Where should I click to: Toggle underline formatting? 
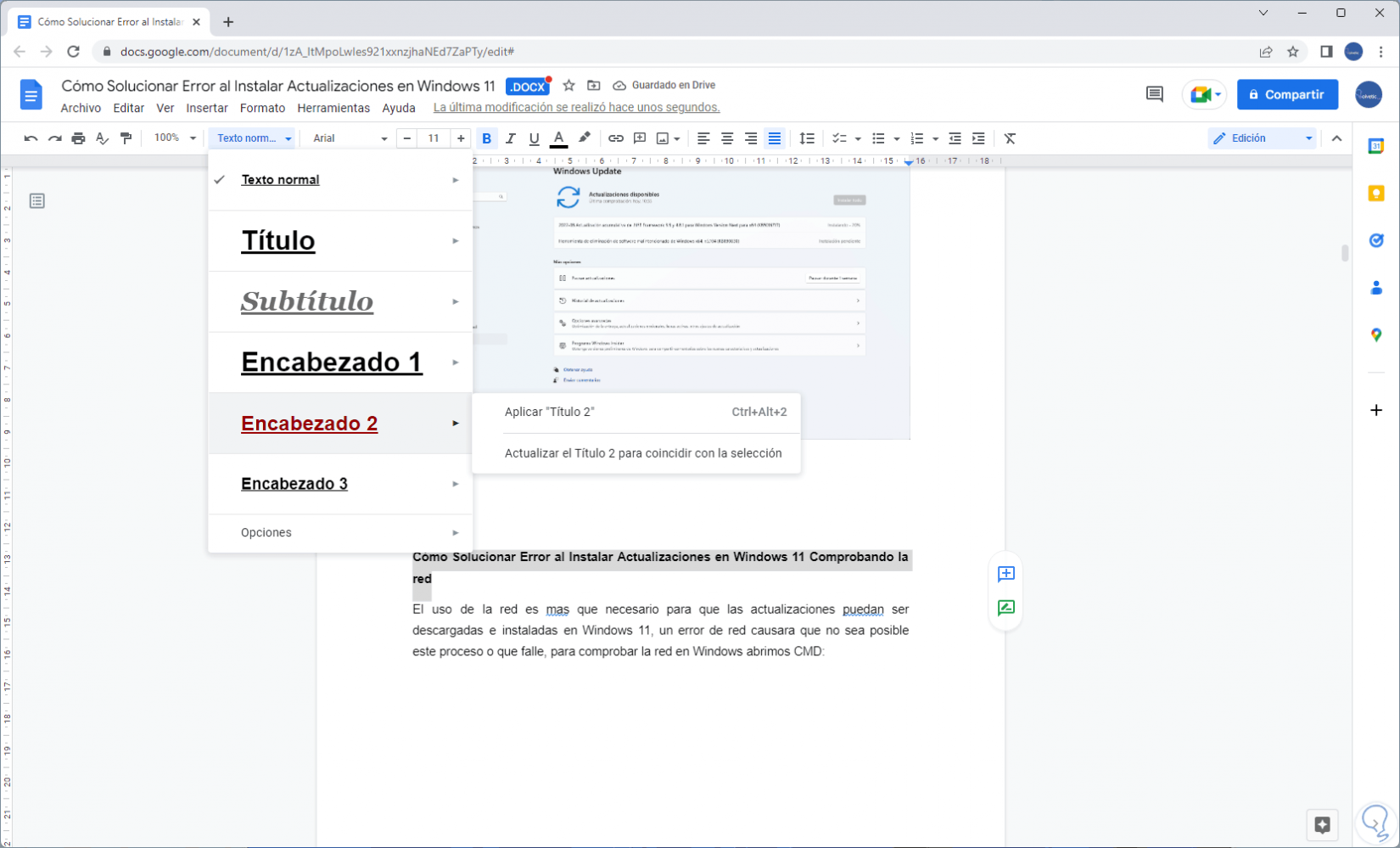click(x=534, y=138)
